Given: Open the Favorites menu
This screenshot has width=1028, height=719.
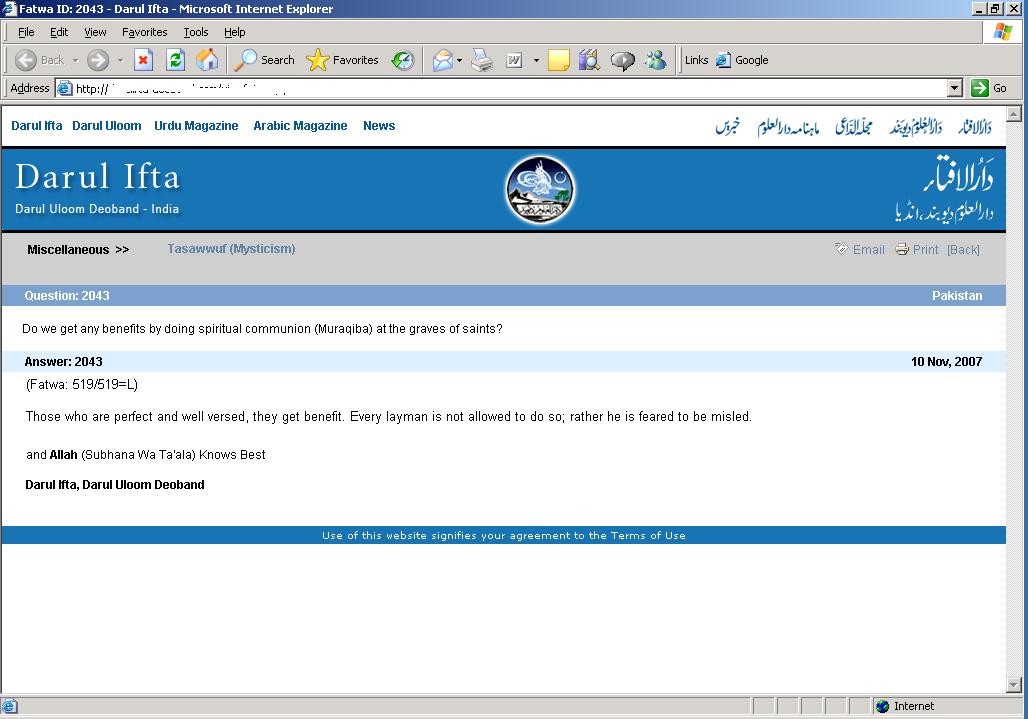Looking at the screenshot, I should click(x=144, y=32).
